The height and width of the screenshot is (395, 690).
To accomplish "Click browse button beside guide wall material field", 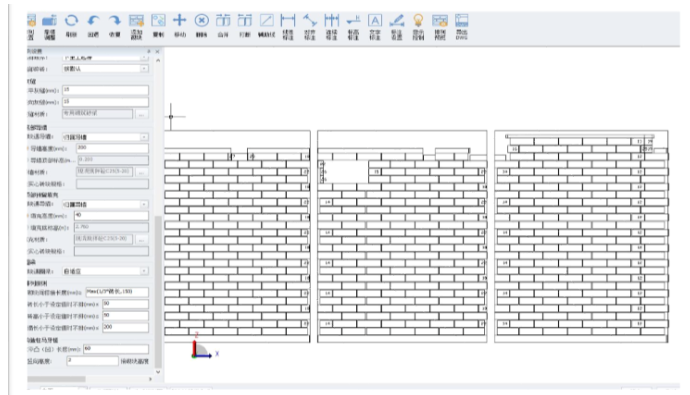I will click(141, 172).
